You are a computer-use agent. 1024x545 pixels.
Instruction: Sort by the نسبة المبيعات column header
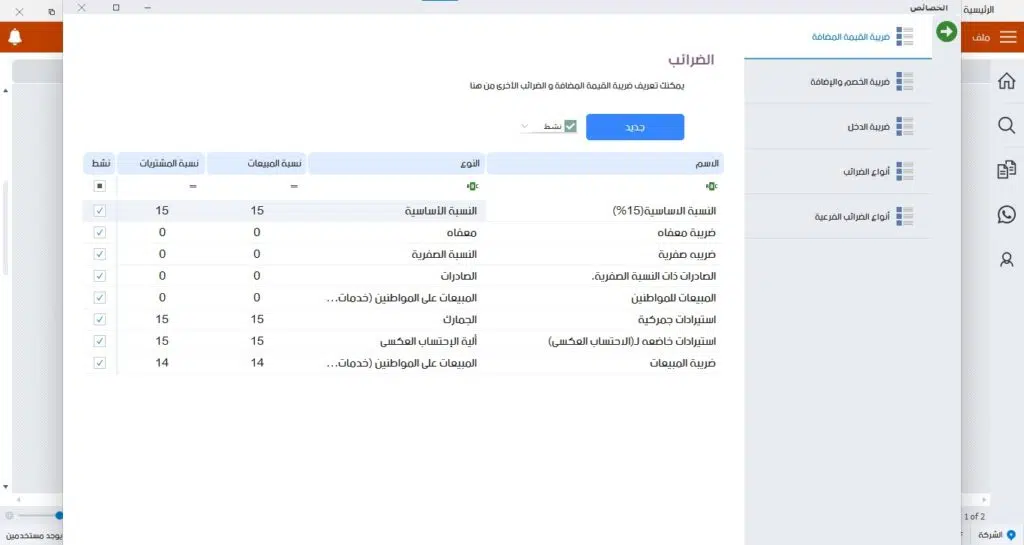pyautogui.click(x=257, y=163)
